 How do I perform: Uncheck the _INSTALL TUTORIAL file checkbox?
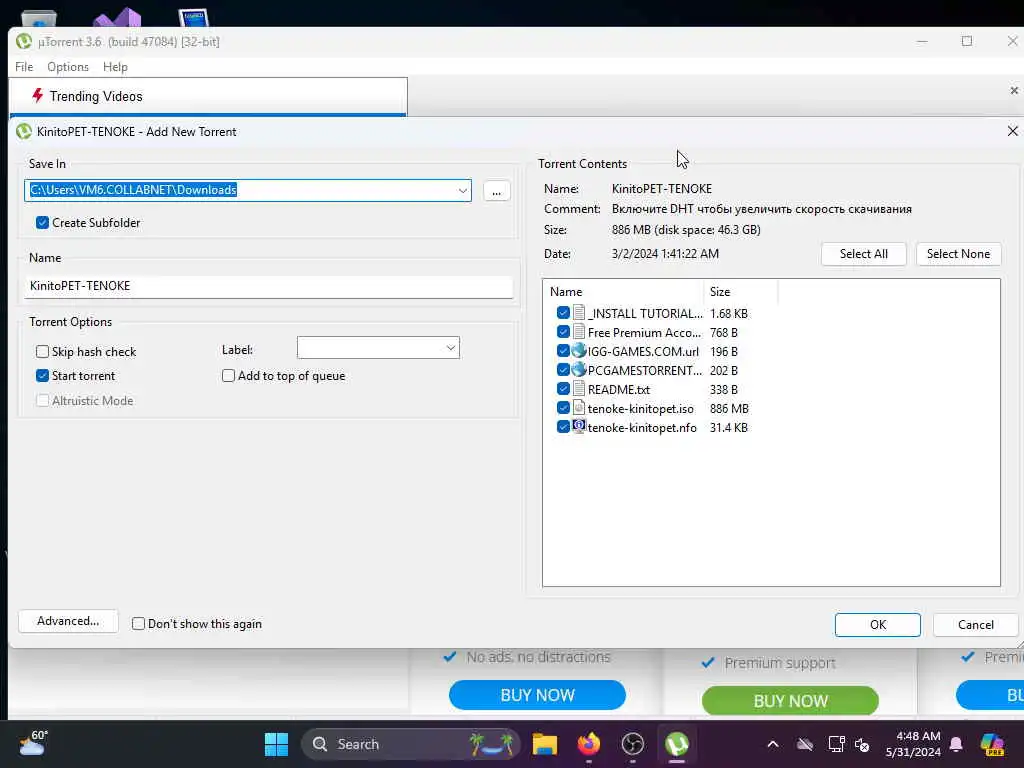pyautogui.click(x=563, y=313)
